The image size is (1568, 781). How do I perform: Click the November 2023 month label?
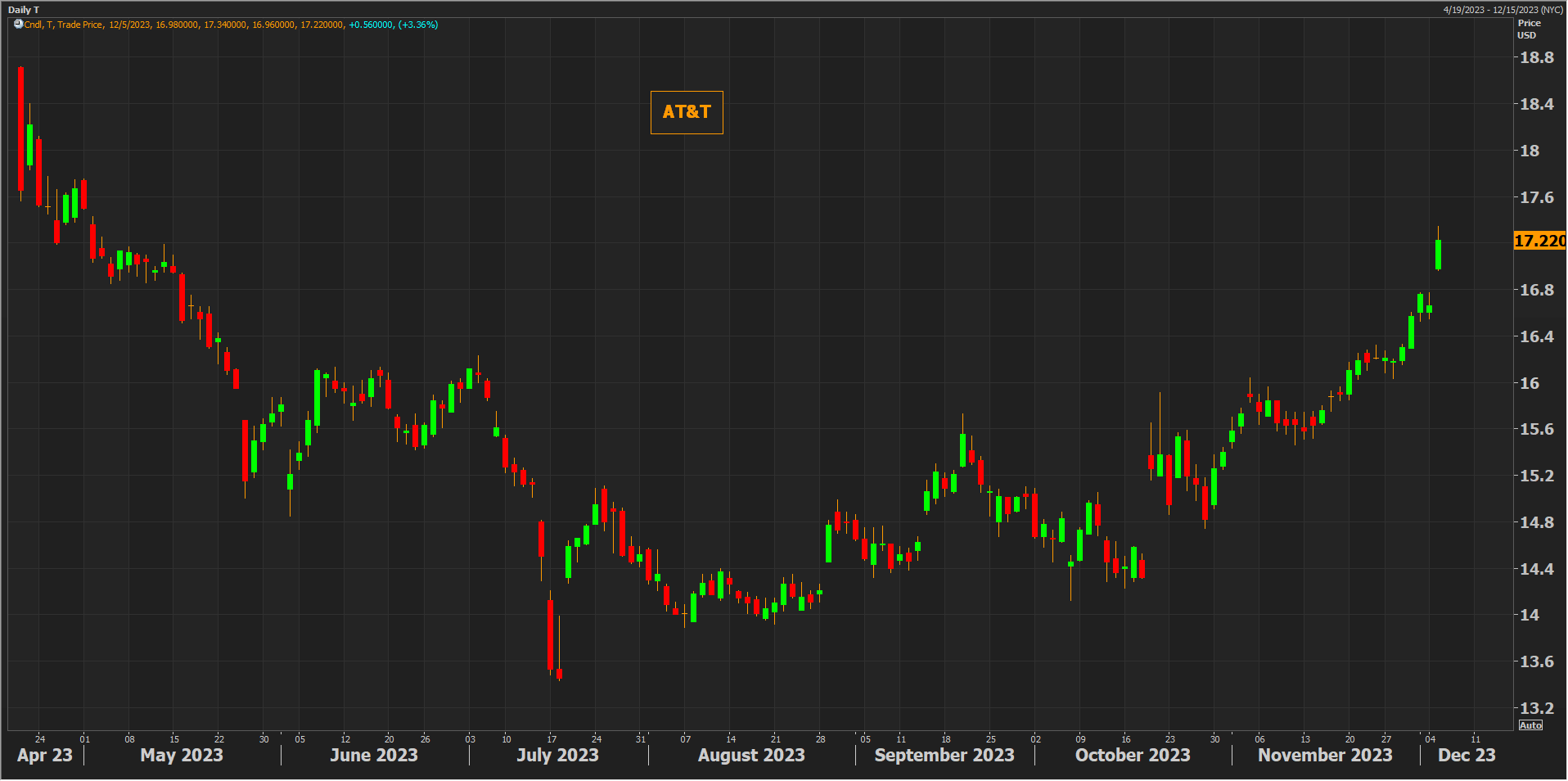1324,755
